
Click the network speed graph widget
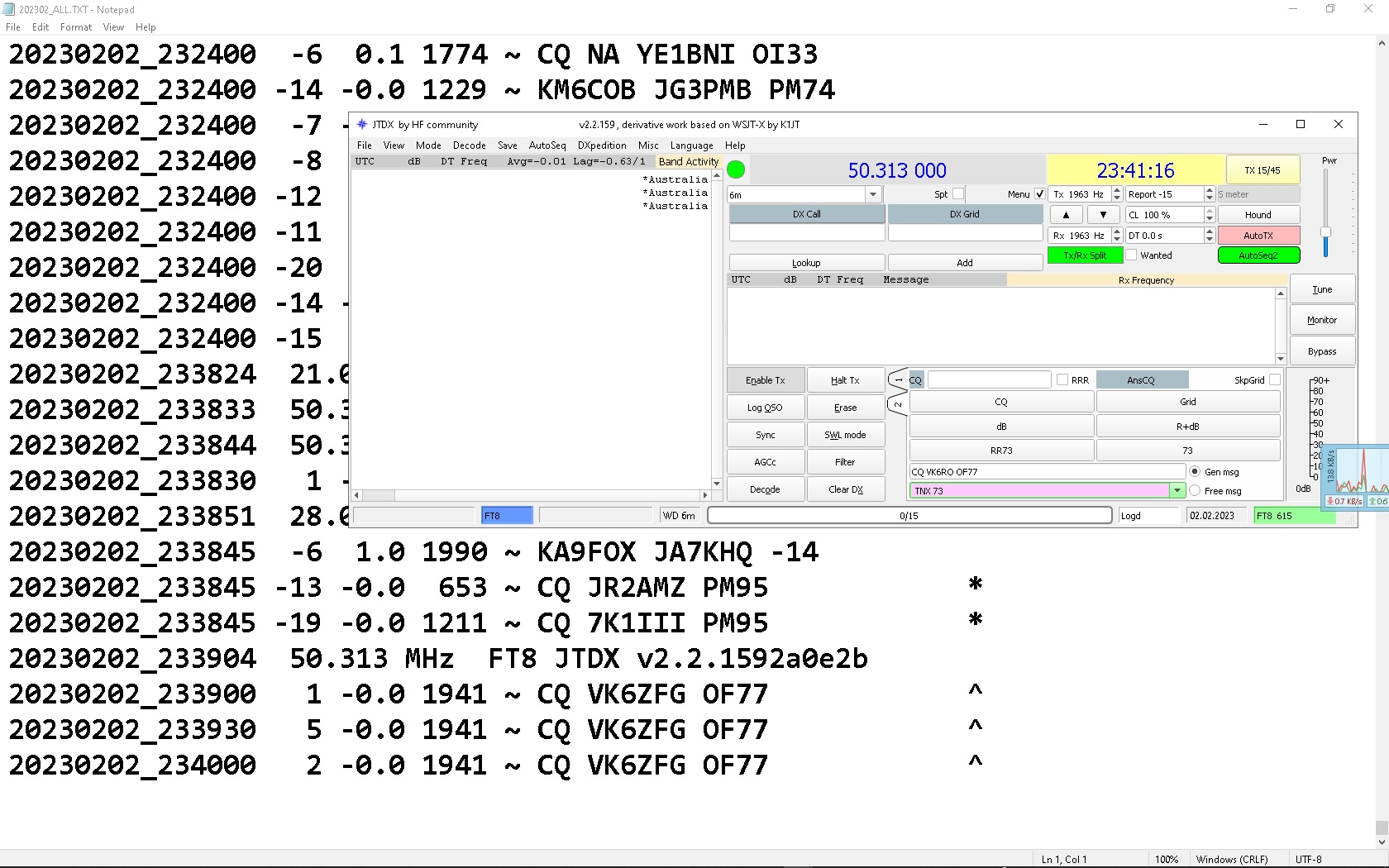[x=1356, y=477]
